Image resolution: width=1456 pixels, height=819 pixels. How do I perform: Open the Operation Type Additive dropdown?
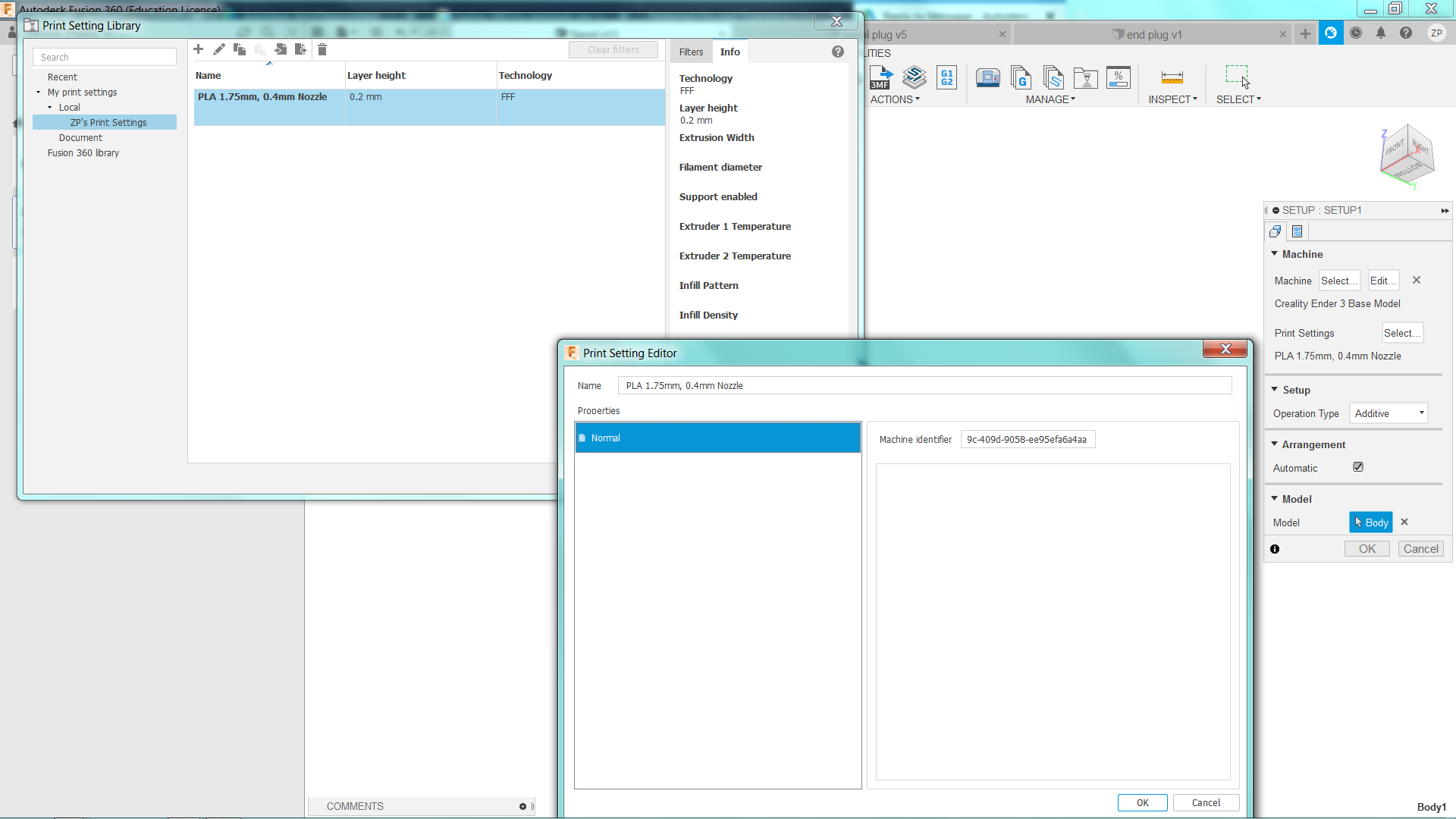(1389, 413)
